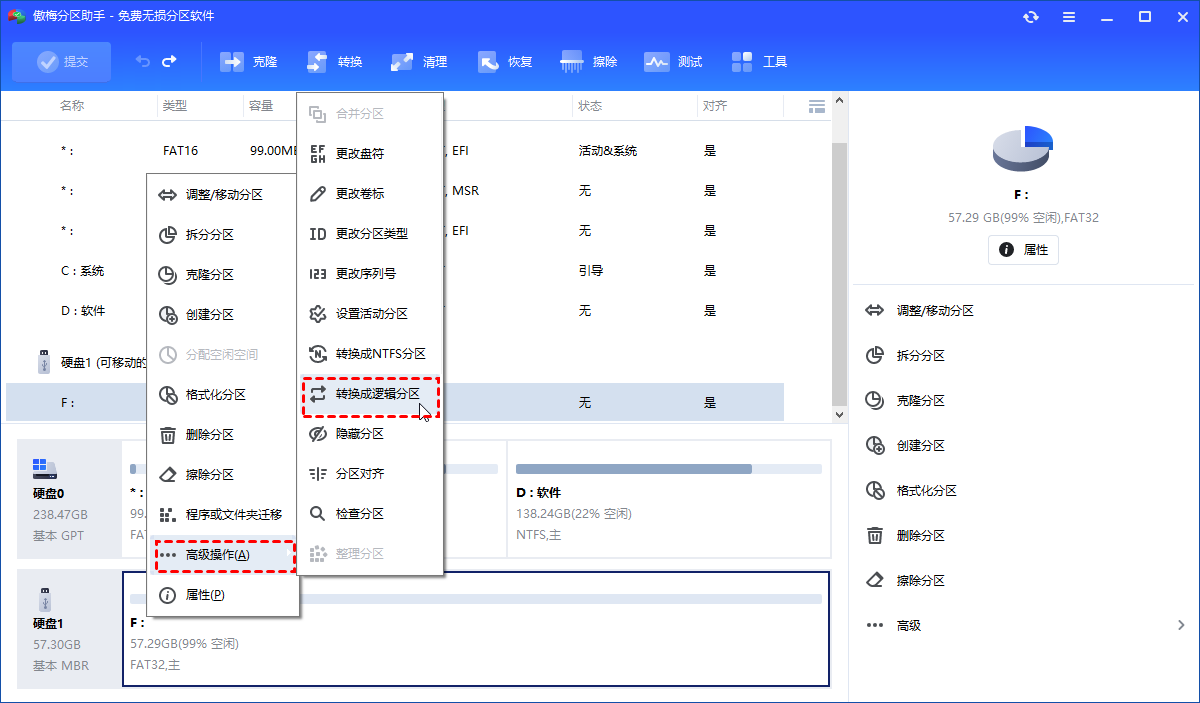
Task: Select the 擦除 (Wipe) toolbar icon
Action: click(590, 61)
